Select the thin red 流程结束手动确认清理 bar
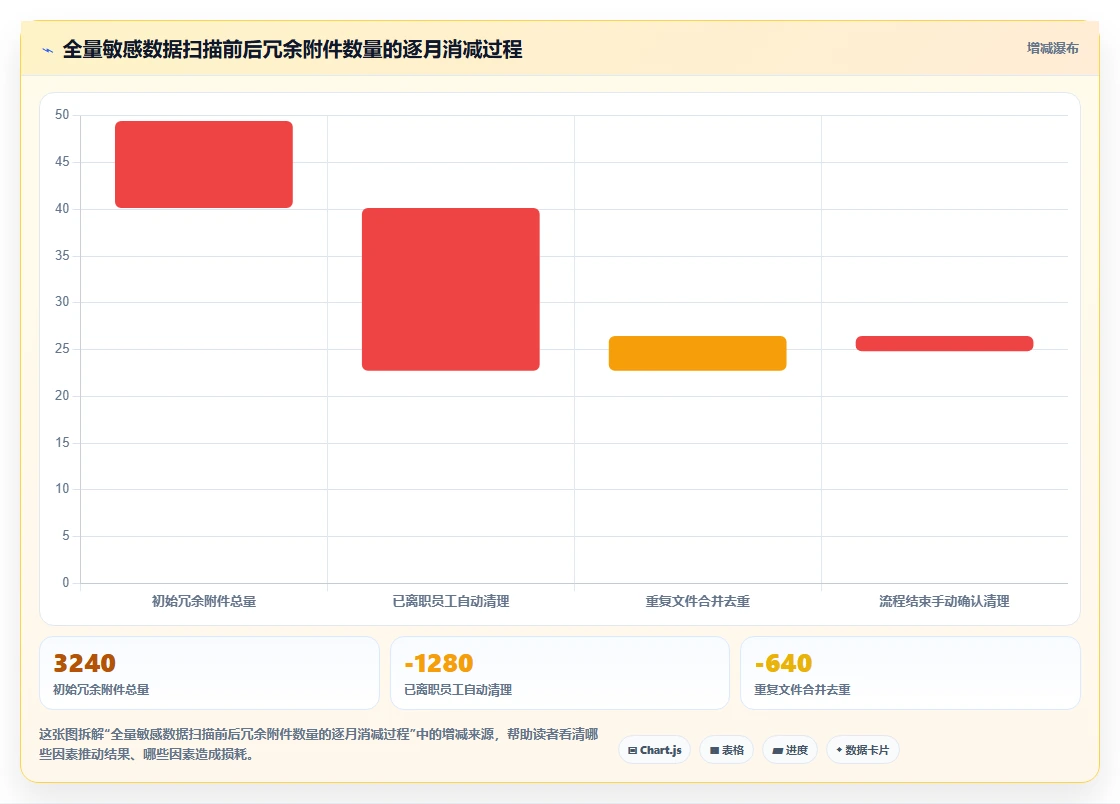The image size is (1120, 804). tap(944, 343)
